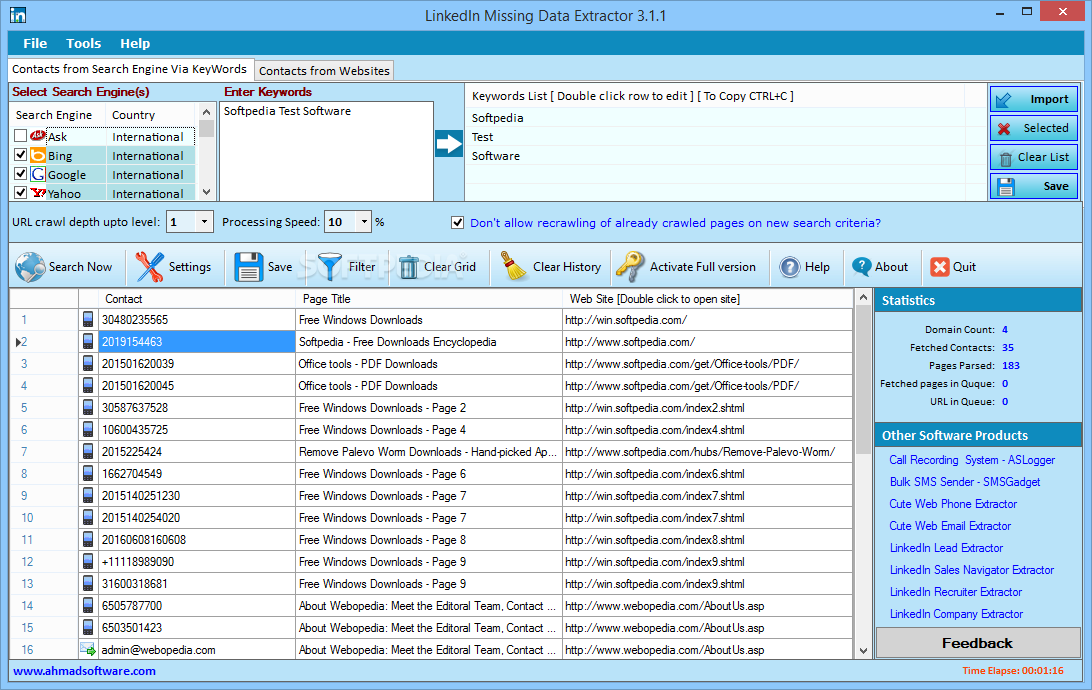Screen dimensions: 1092x690
Task: Click the Page Title column header
Action: coord(429,299)
